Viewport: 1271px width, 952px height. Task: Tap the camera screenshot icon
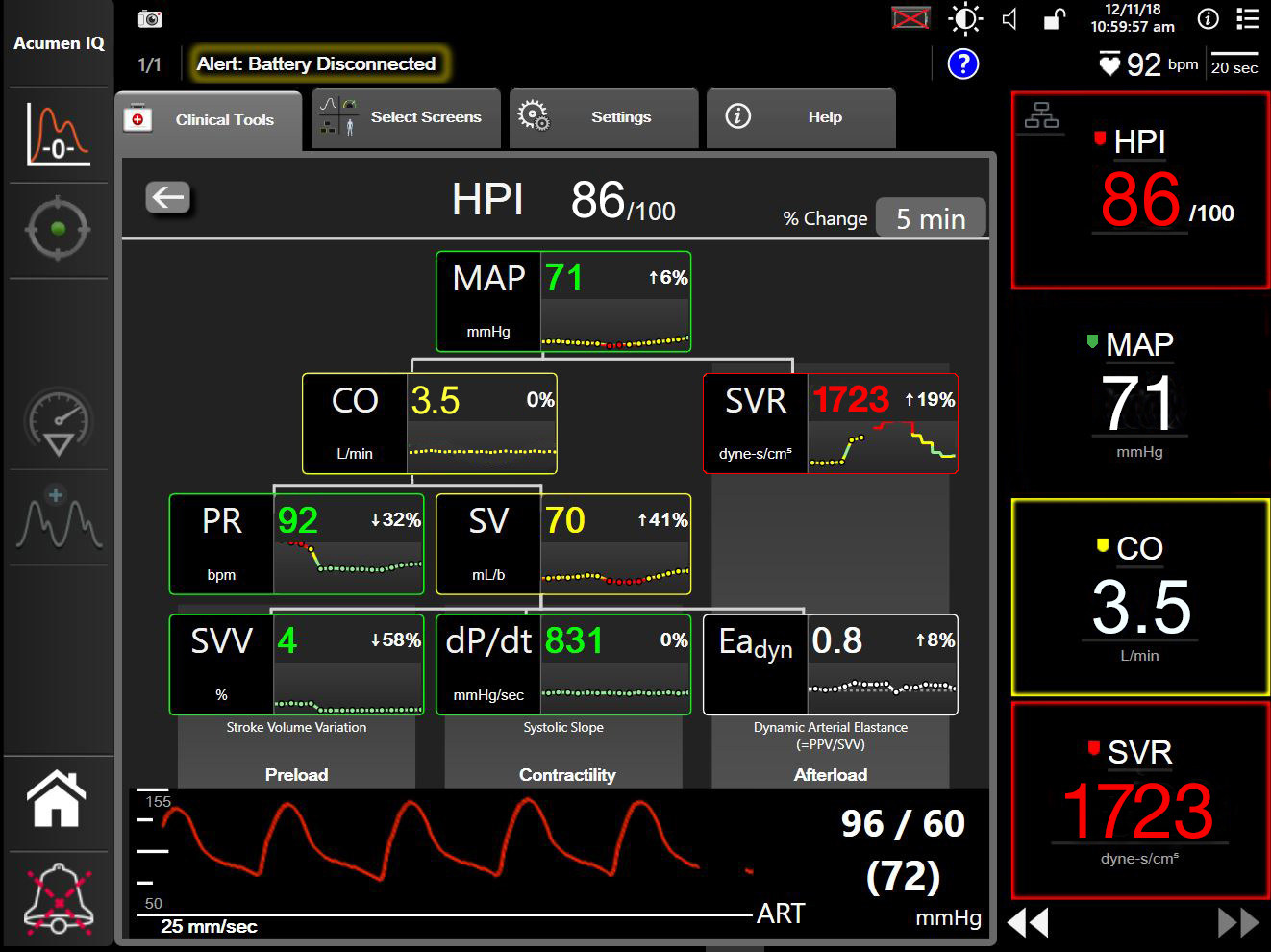click(x=150, y=19)
